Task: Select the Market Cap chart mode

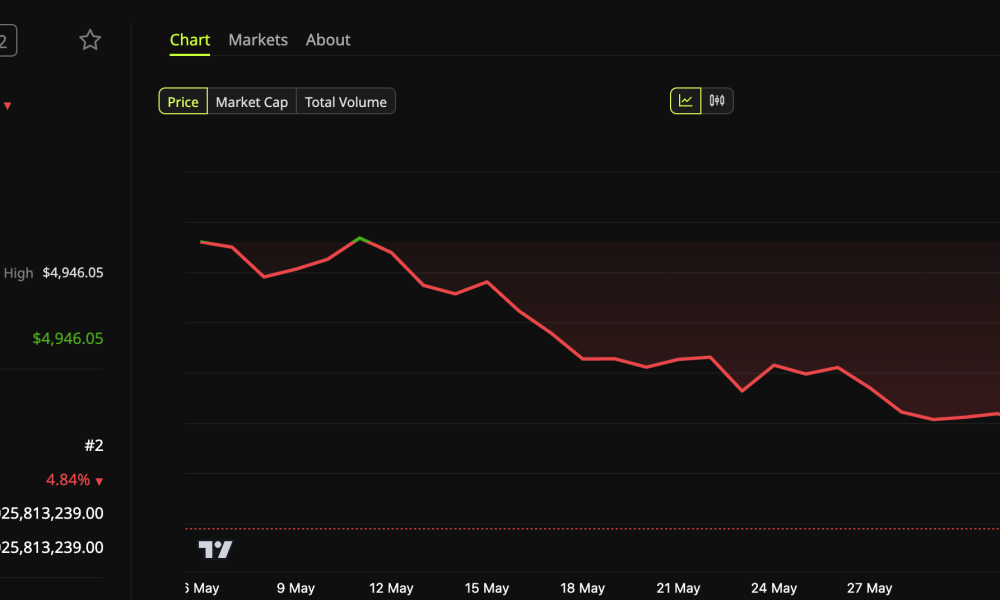Action: click(252, 101)
